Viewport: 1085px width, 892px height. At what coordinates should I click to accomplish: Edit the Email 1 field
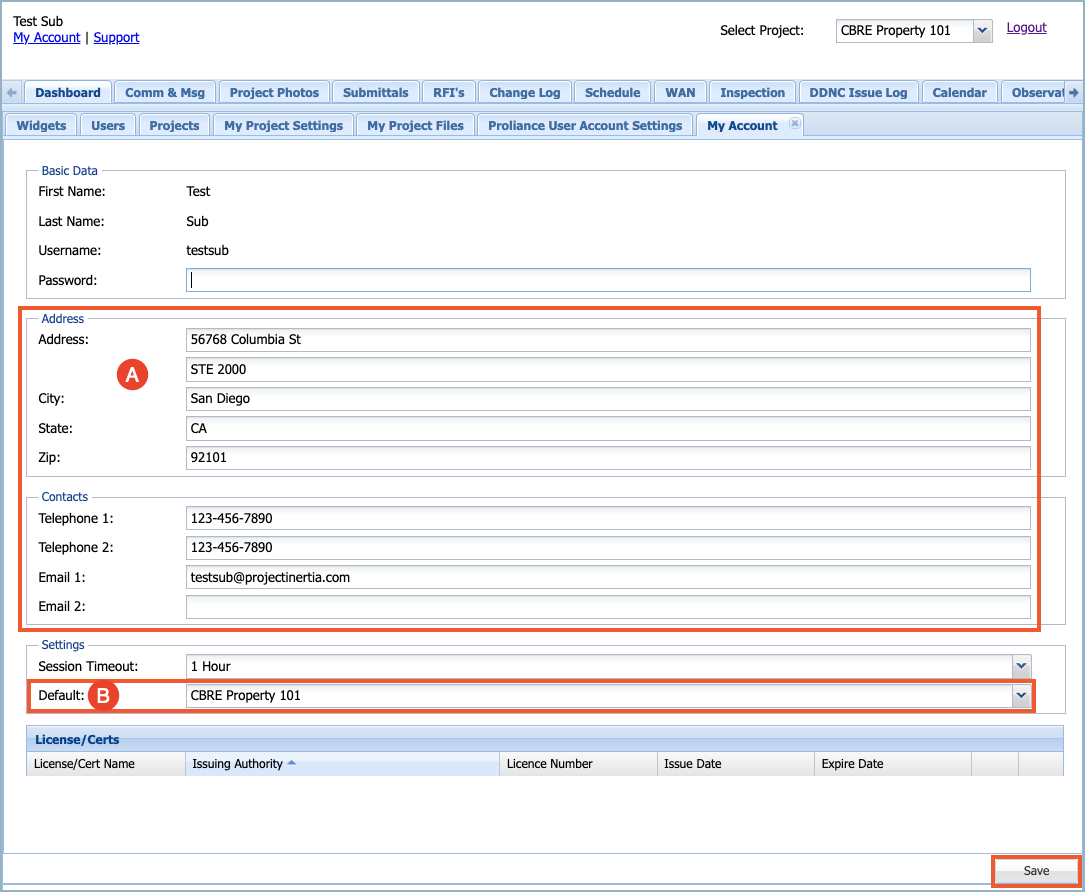[x=608, y=577]
